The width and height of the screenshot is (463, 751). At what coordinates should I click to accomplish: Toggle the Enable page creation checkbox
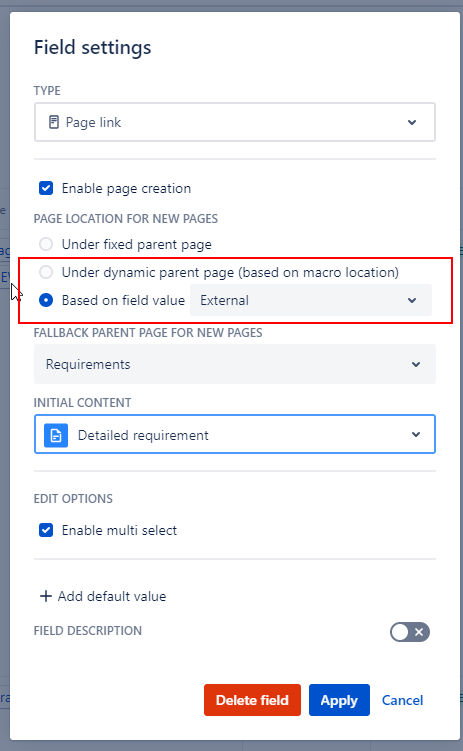click(46, 188)
